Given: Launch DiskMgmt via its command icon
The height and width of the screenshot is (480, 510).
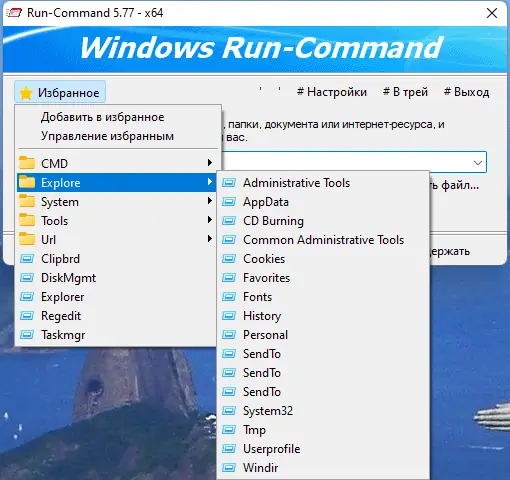Looking at the screenshot, I should click(x=27, y=278).
